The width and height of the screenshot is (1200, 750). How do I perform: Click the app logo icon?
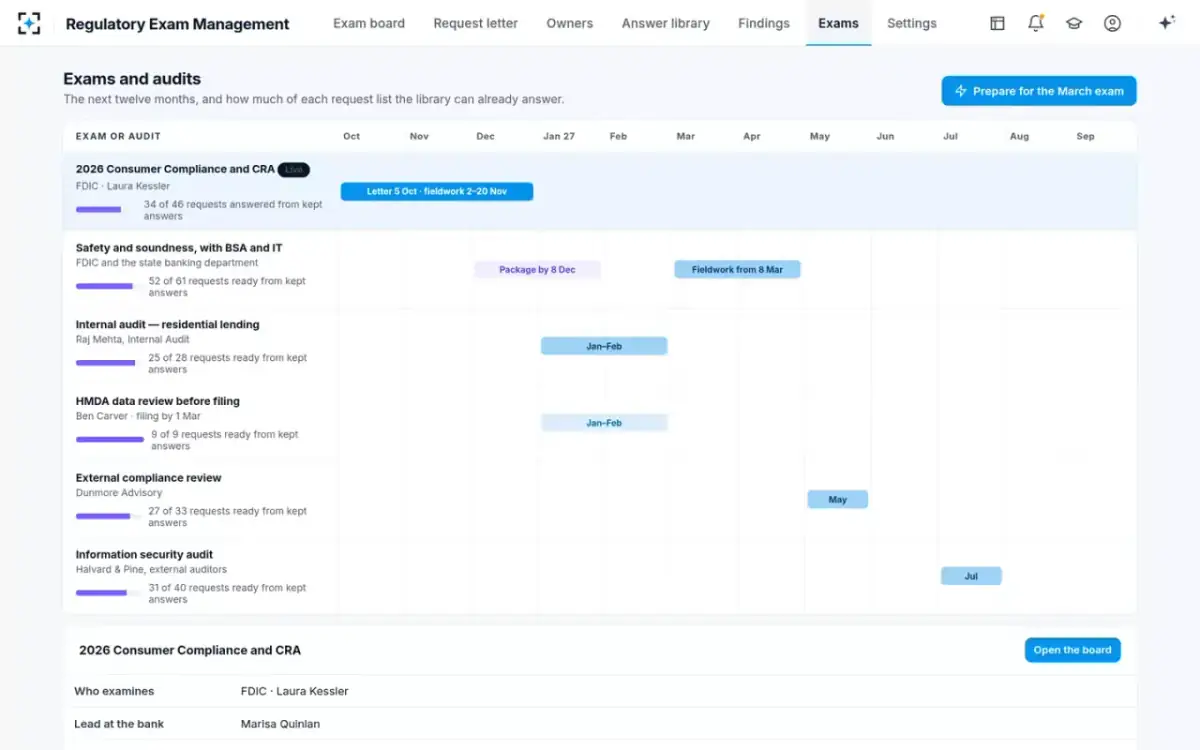pos(29,23)
